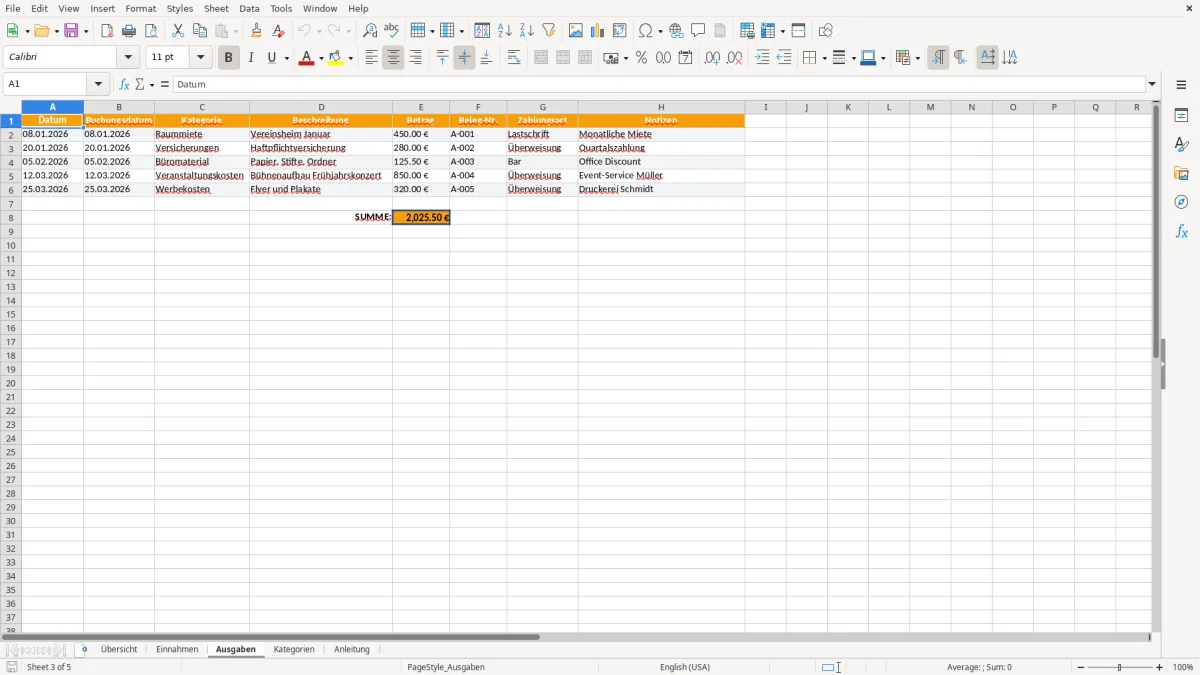Viewport: 1200px width, 675px height.
Task: Toggle bold formatting
Action: [x=228, y=58]
